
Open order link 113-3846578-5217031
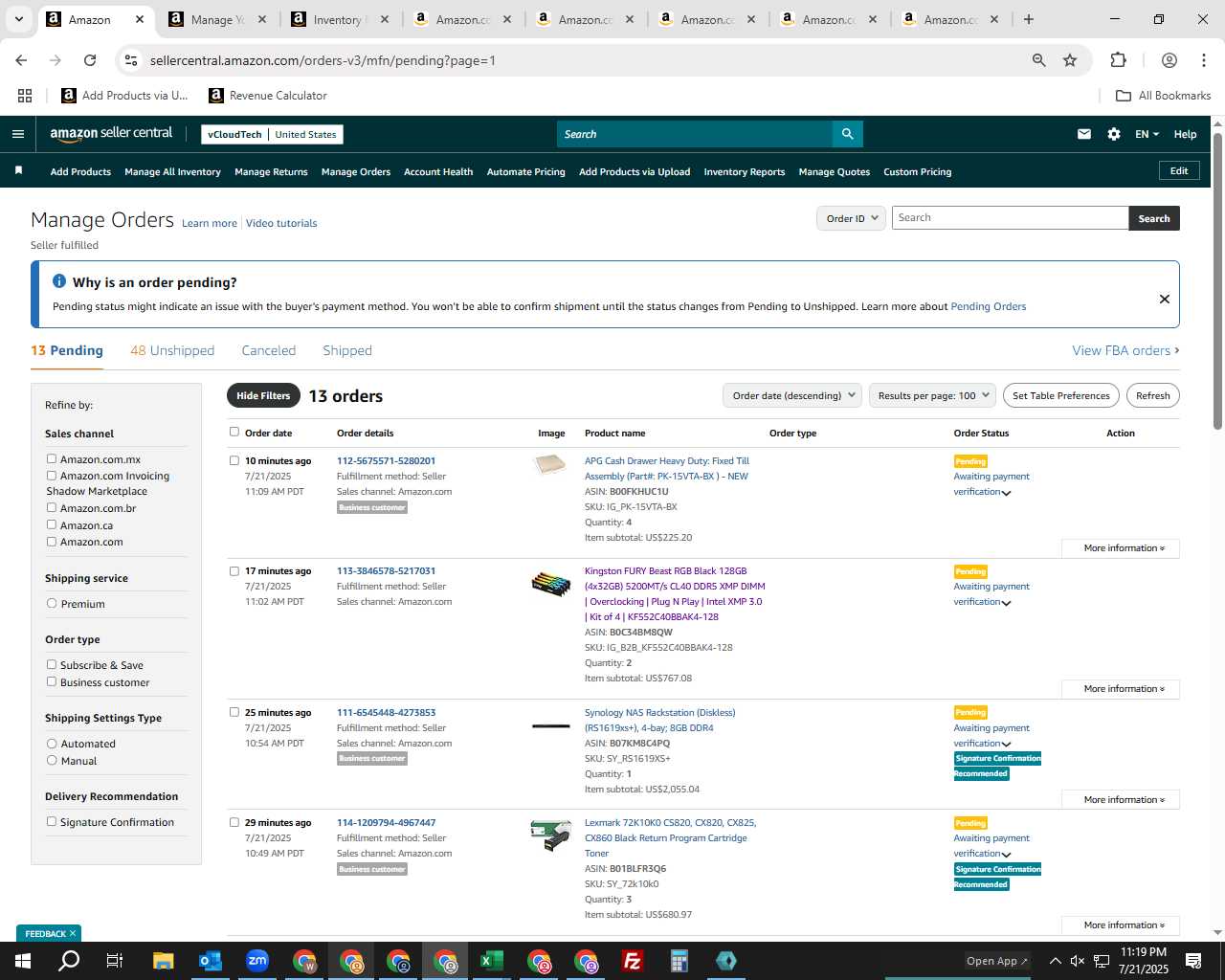(x=386, y=571)
